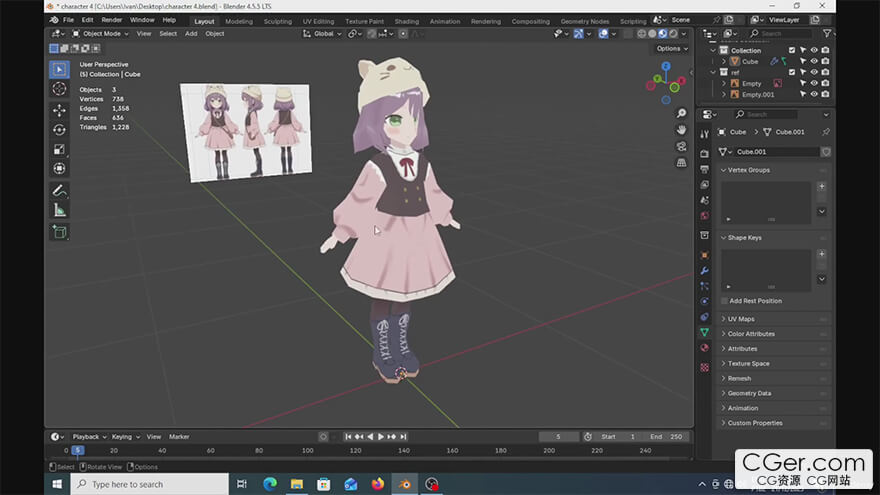The height and width of the screenshot is (495, 880).
Task: Select the Cursor tool in the toolbar
Action: click(x=59, y=89)
